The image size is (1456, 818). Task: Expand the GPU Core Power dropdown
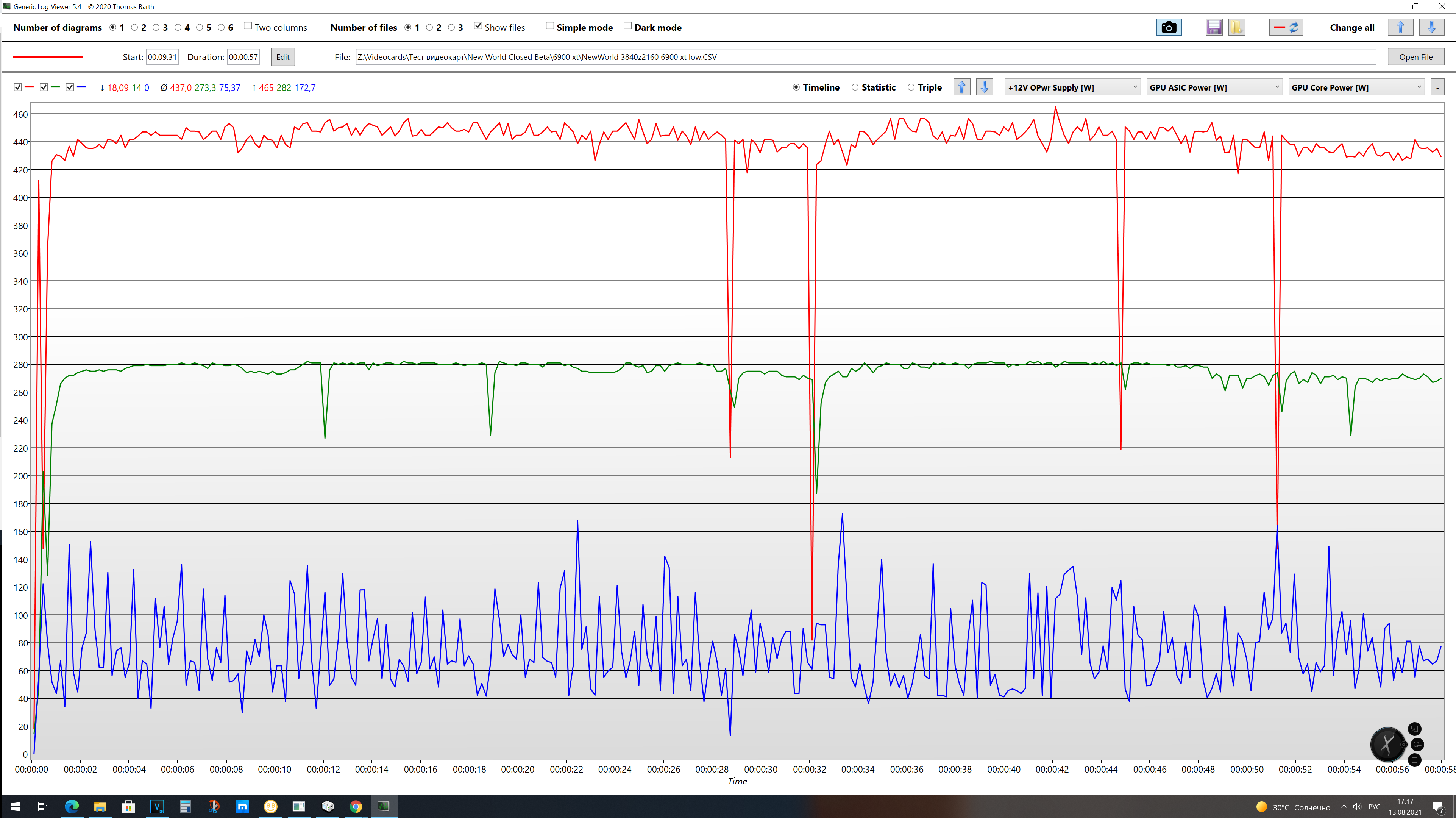(1355, 87)
